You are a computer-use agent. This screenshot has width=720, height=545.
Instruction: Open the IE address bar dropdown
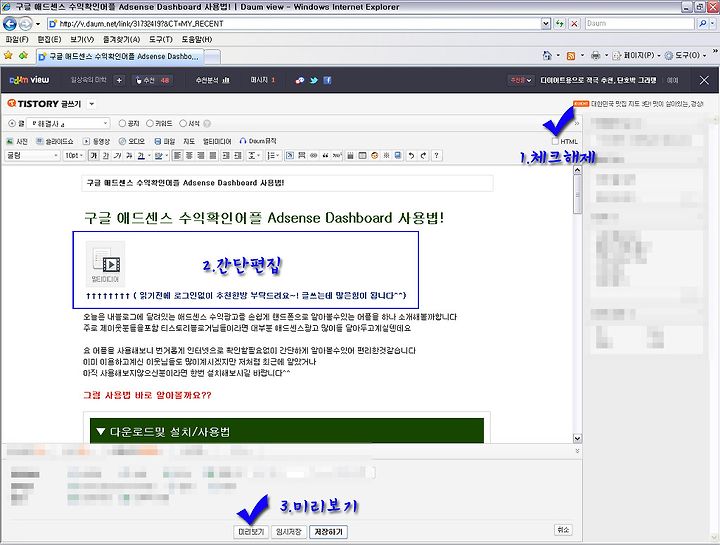pyautogui.click(x=546, y=23)
